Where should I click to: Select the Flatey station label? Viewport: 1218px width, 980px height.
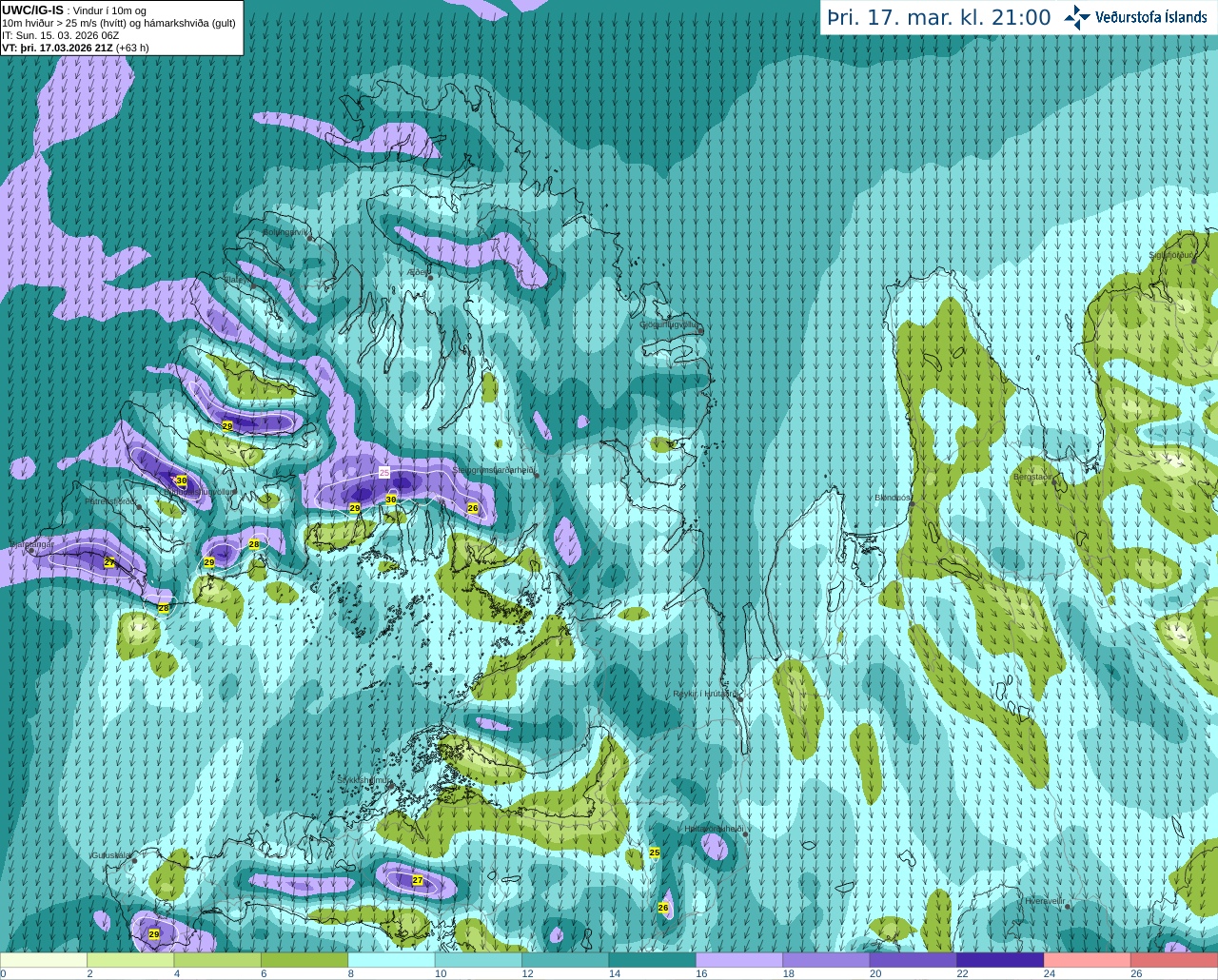235,280
